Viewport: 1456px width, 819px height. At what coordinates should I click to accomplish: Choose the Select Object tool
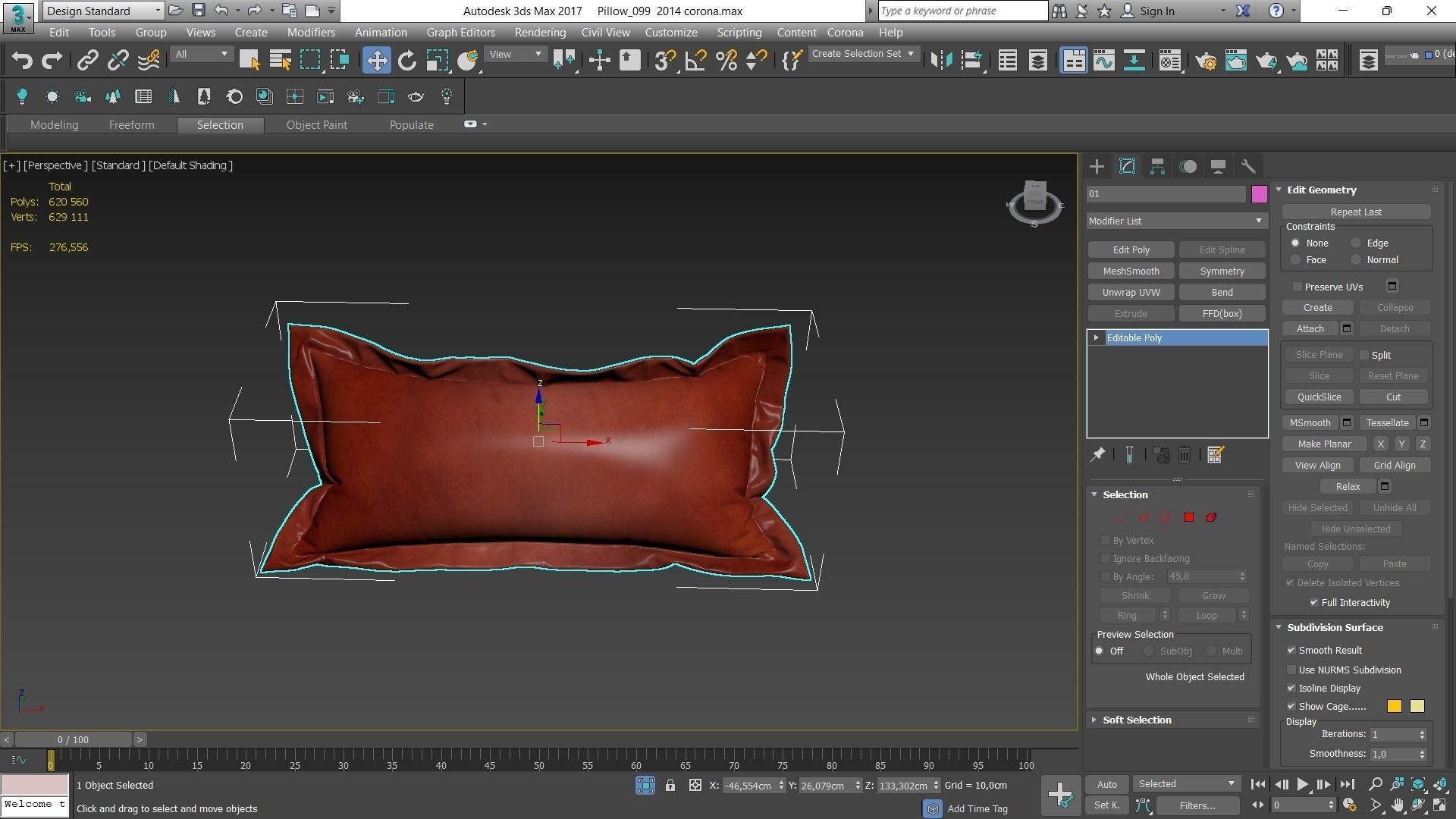pos(249,61)
